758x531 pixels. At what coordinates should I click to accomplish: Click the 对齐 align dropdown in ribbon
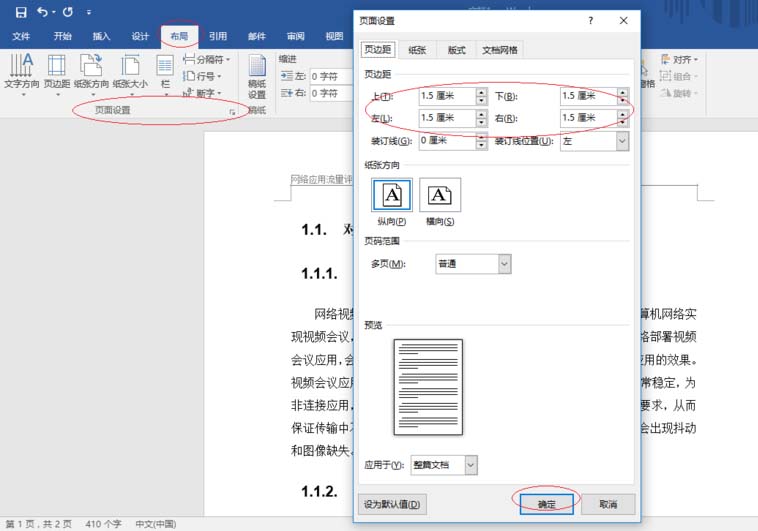click(680, 59)
